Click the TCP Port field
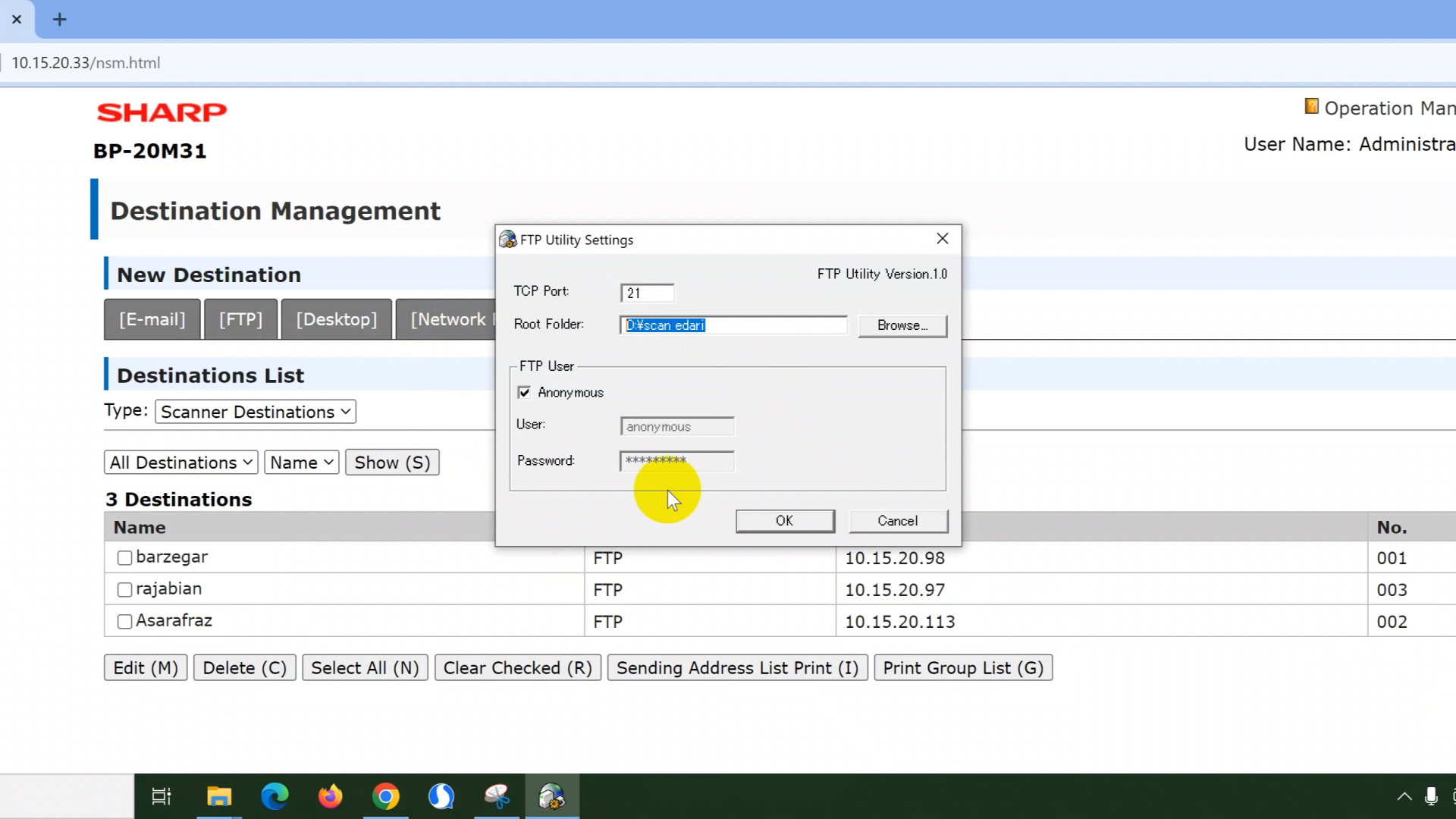 click(x=647, y=293)
